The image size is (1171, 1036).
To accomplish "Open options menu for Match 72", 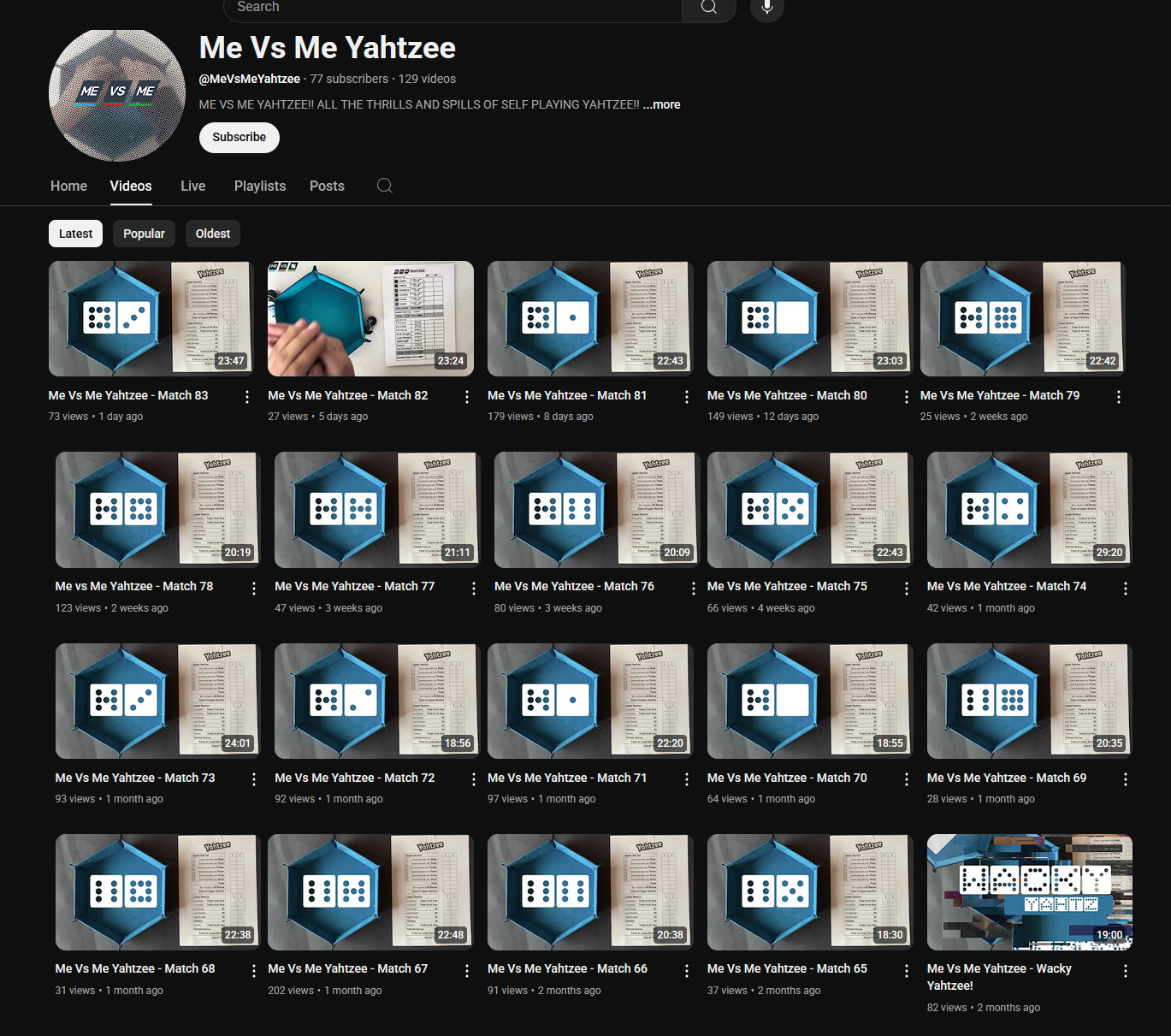I will pos(474,779).
